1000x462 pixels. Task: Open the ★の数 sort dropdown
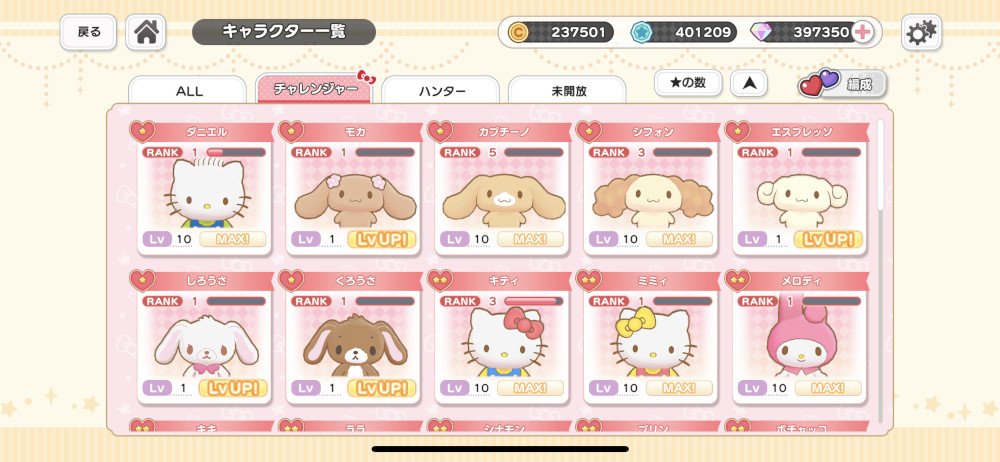point(688,82)
